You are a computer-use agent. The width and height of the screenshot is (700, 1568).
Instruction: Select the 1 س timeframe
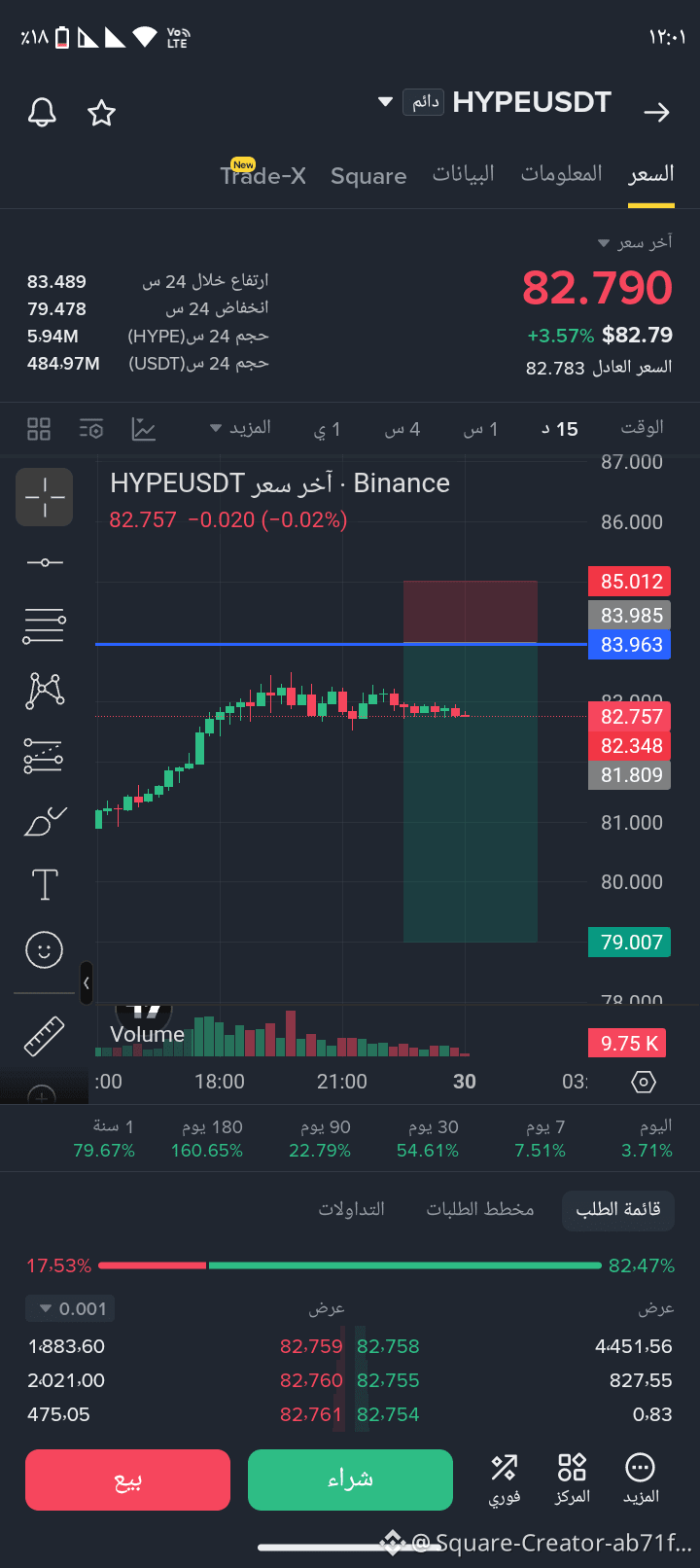480,429
